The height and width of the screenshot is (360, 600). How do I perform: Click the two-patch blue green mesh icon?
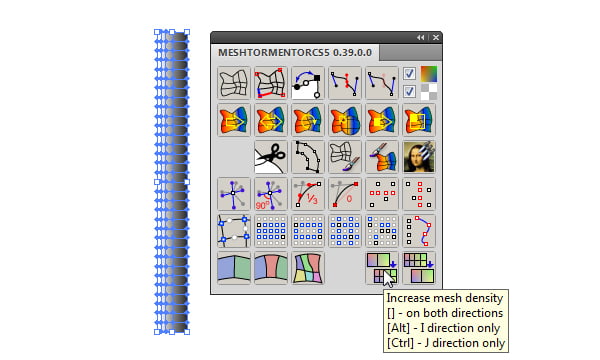233,268
